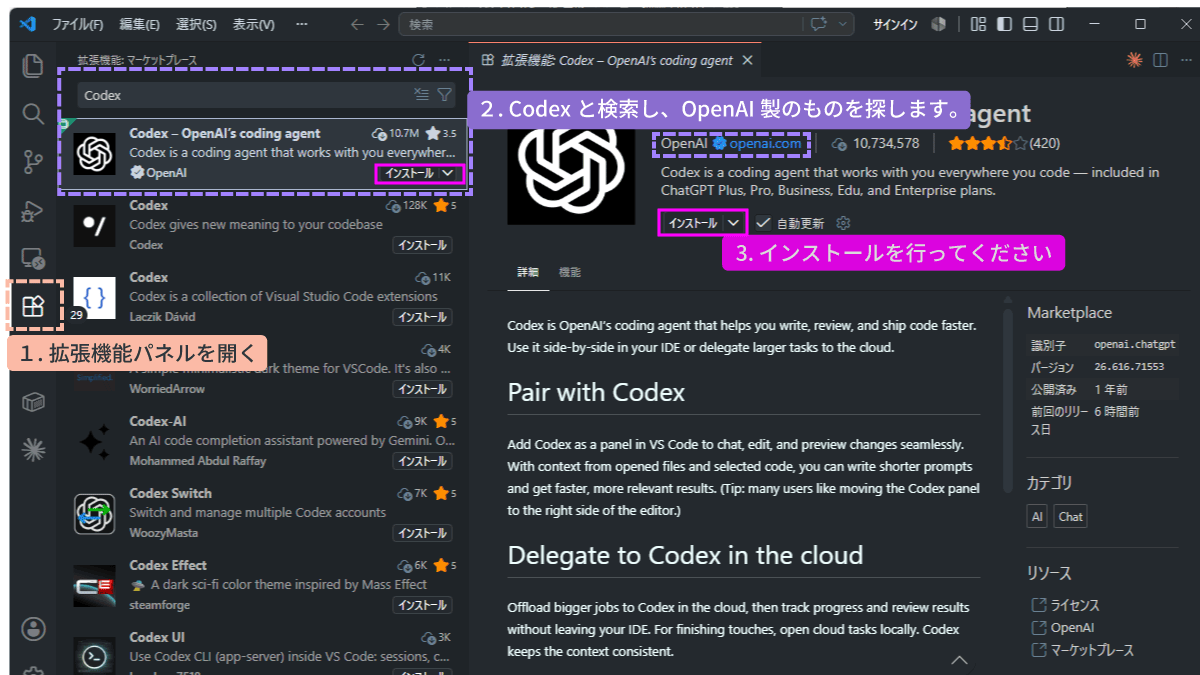Install the Codex-AI extension
Image resolution: width=1200 pixels, height=675 pixels.
pos(422,461)
